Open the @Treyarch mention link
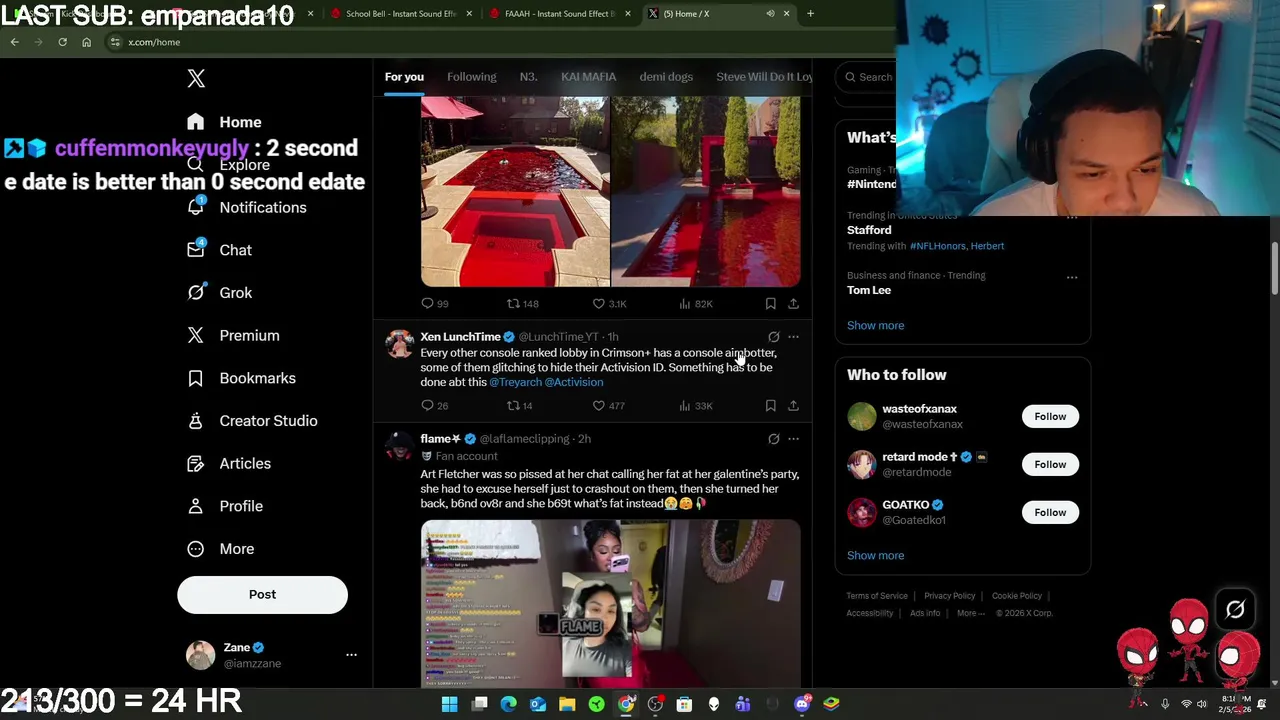Viewport: 1280px width, 720px height. click(x=515, y=382)
